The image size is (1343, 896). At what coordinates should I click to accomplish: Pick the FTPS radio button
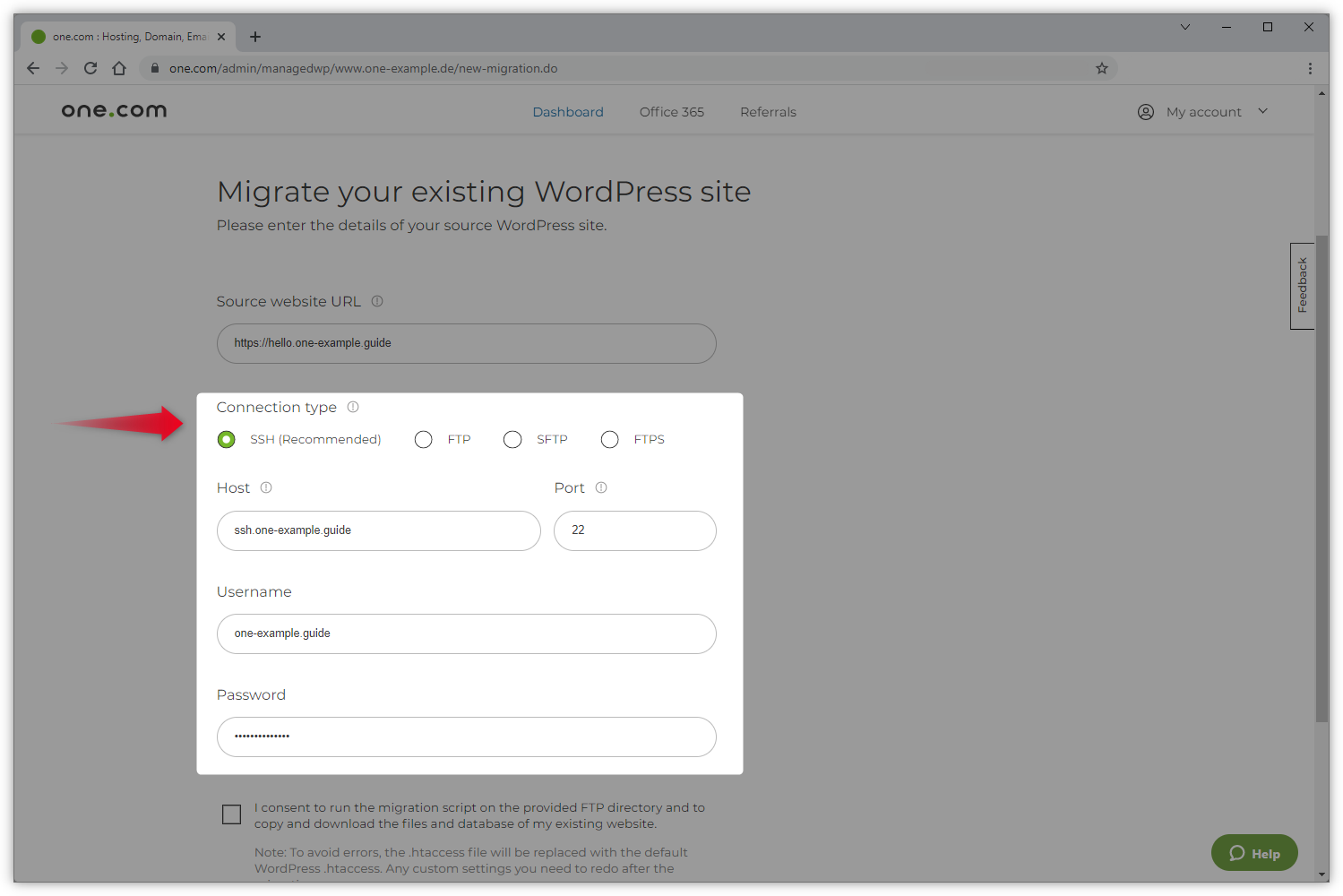[610, 439]
